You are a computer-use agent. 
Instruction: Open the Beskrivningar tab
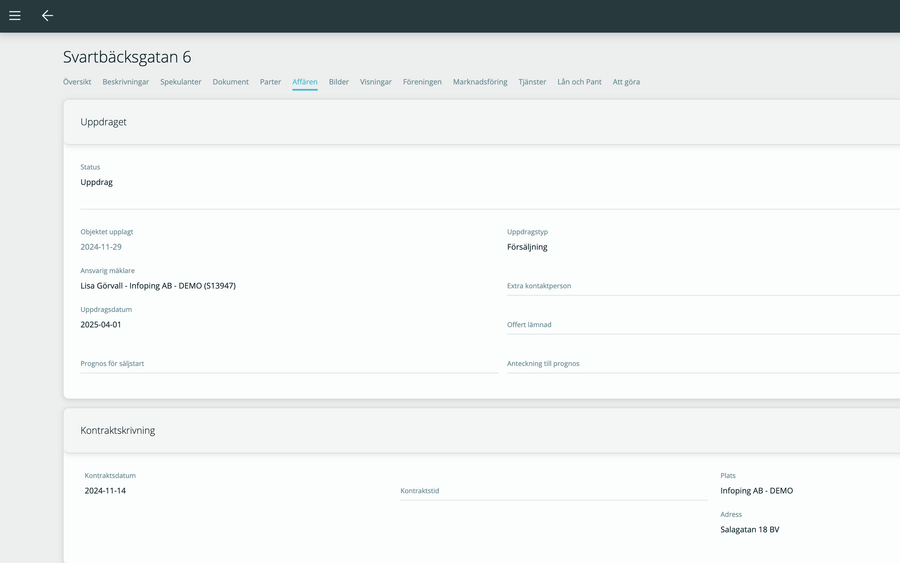(126, 82)
